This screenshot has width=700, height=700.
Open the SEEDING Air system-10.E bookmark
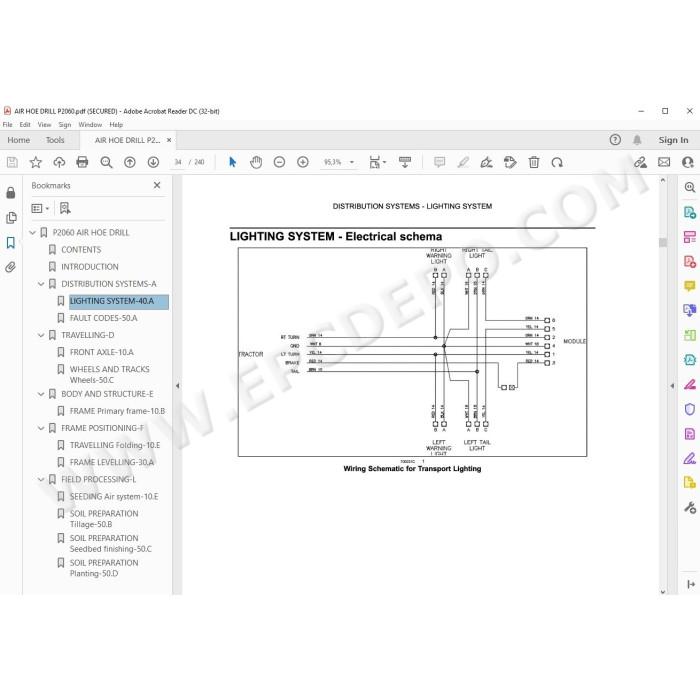click(114, 496)
